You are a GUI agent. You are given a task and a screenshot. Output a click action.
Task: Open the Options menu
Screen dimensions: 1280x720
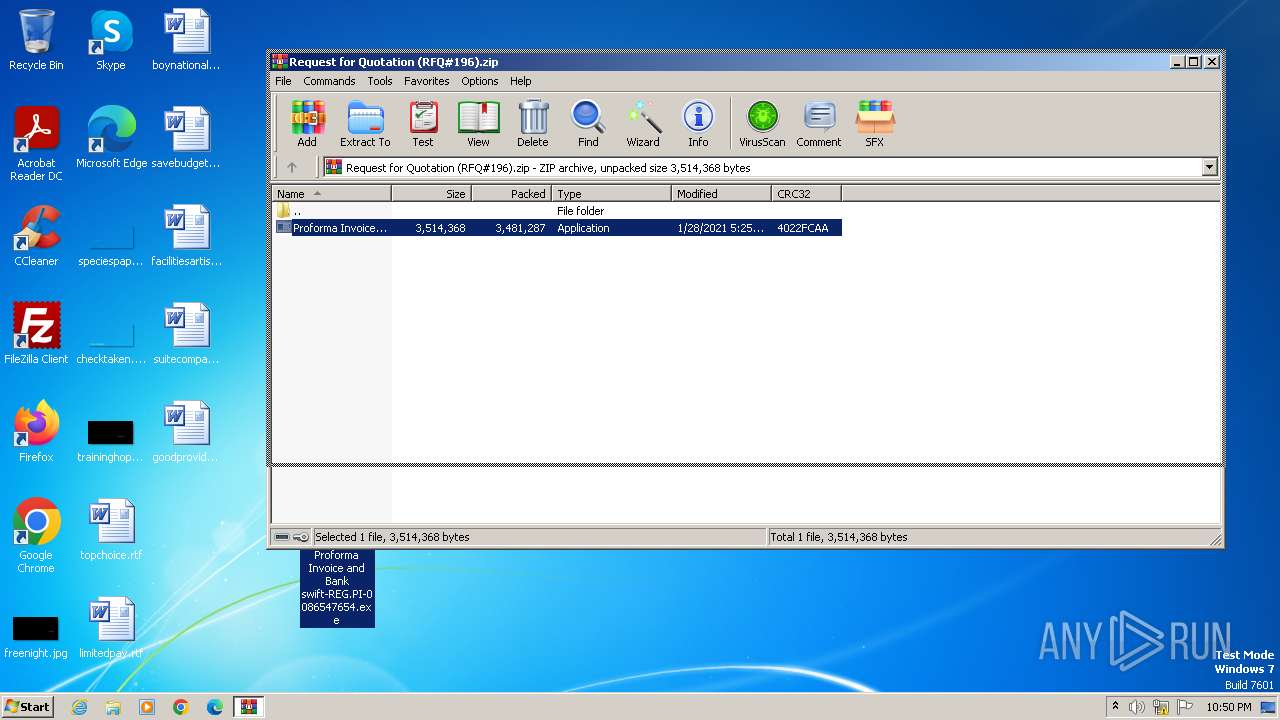pos(480,81)
